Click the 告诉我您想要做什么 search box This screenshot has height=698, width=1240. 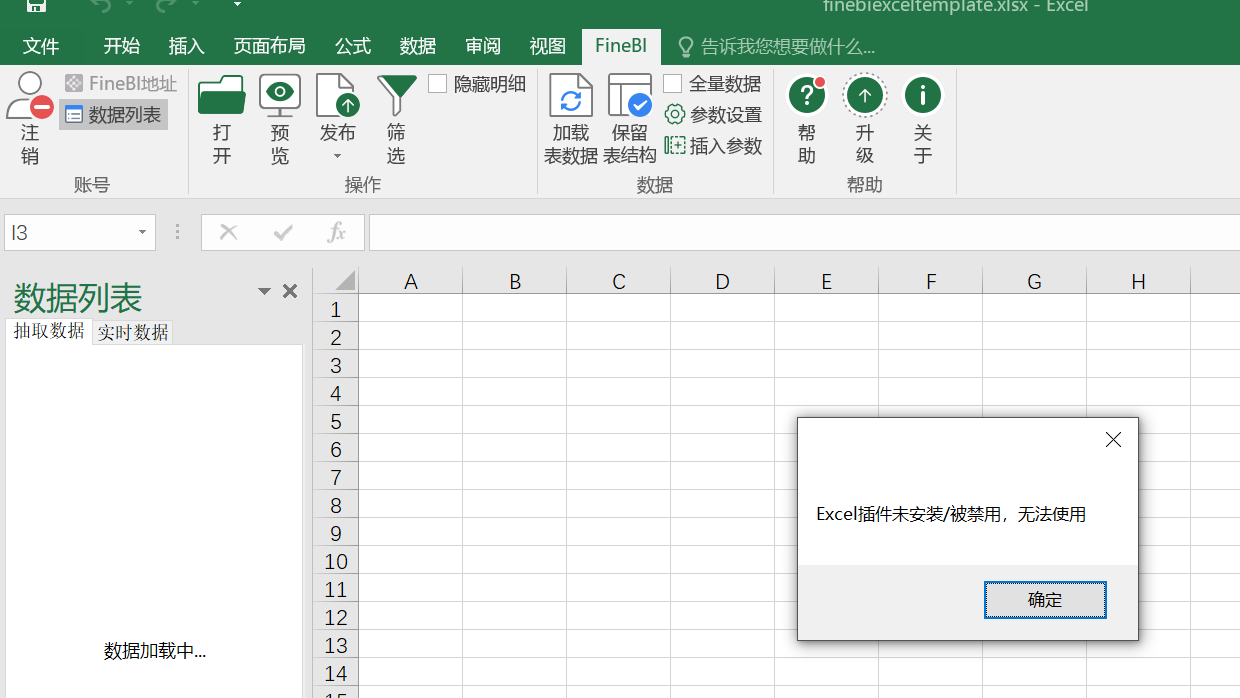pyautogui.click(x=777, y=46)
